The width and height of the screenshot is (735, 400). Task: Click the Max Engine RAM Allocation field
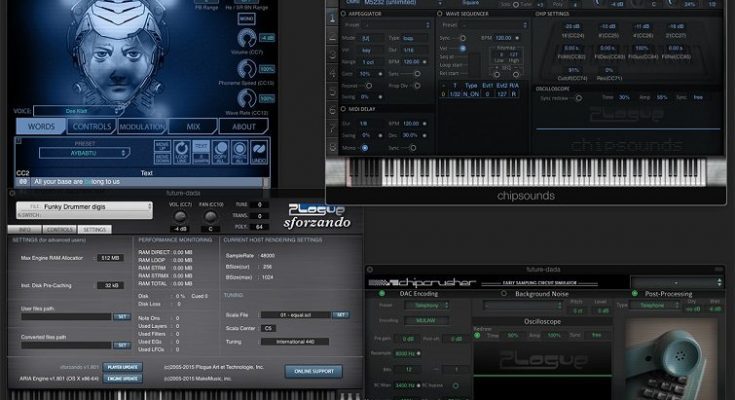(110, 258)
